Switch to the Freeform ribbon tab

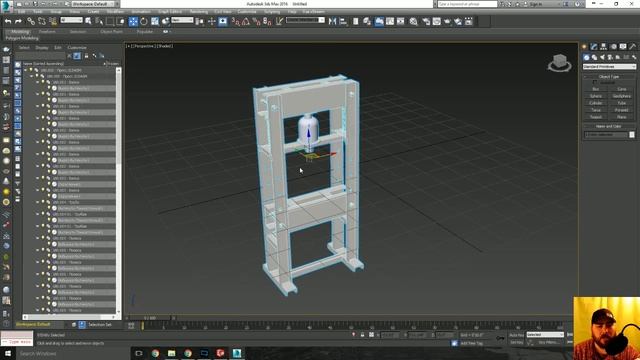pos(47,31)
